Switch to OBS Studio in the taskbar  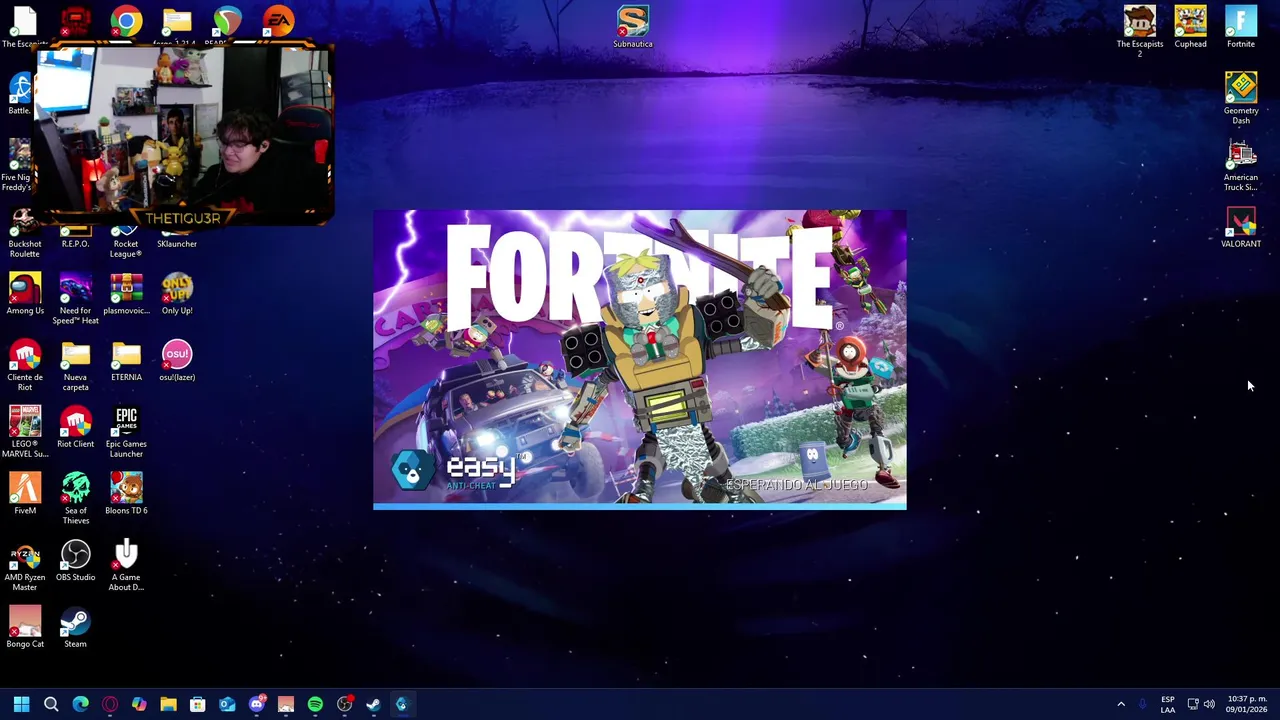pyautogui.click(x=344, y=704)
